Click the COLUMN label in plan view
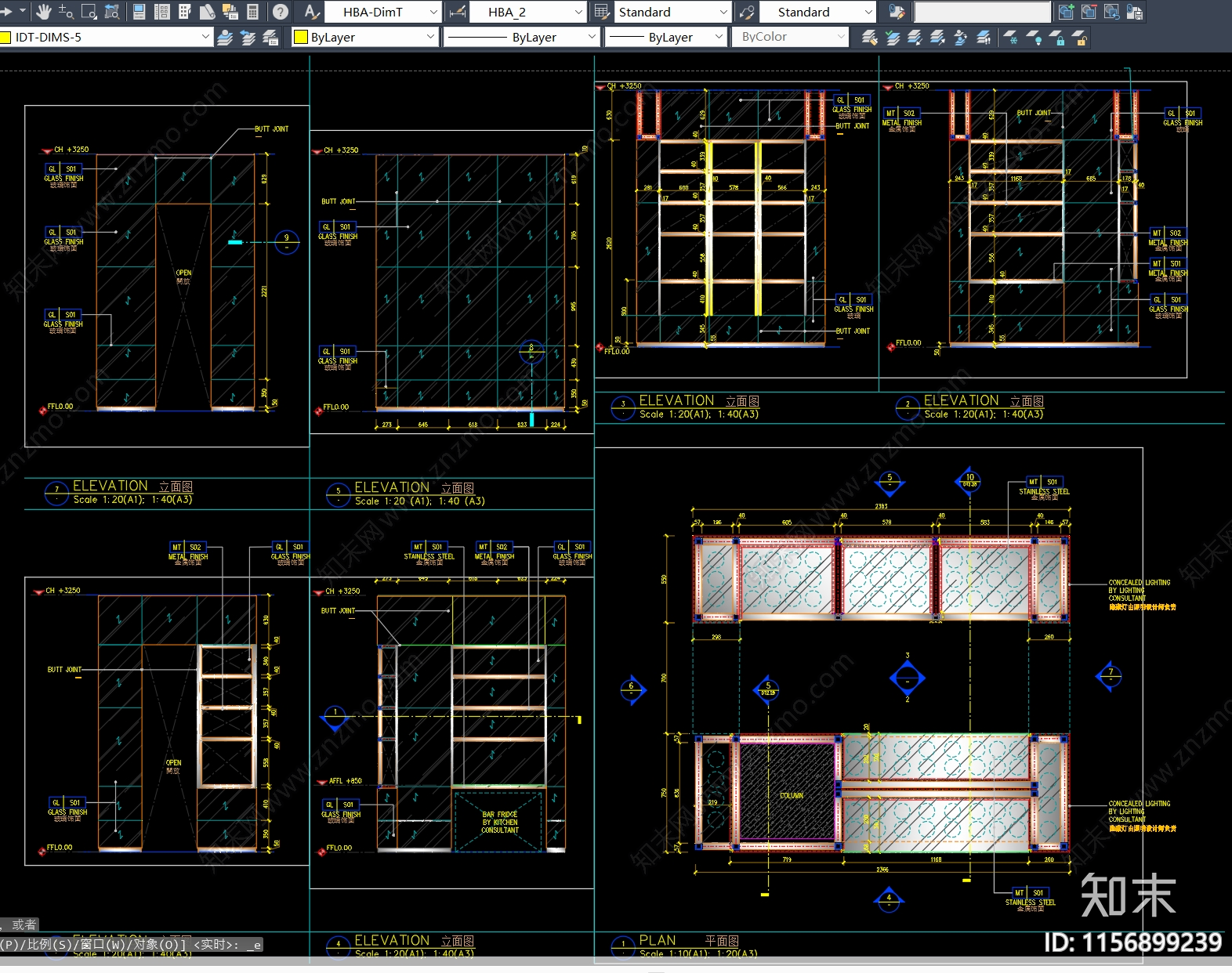The height and width of the screenshot is (973, 1232). (792, 795)
